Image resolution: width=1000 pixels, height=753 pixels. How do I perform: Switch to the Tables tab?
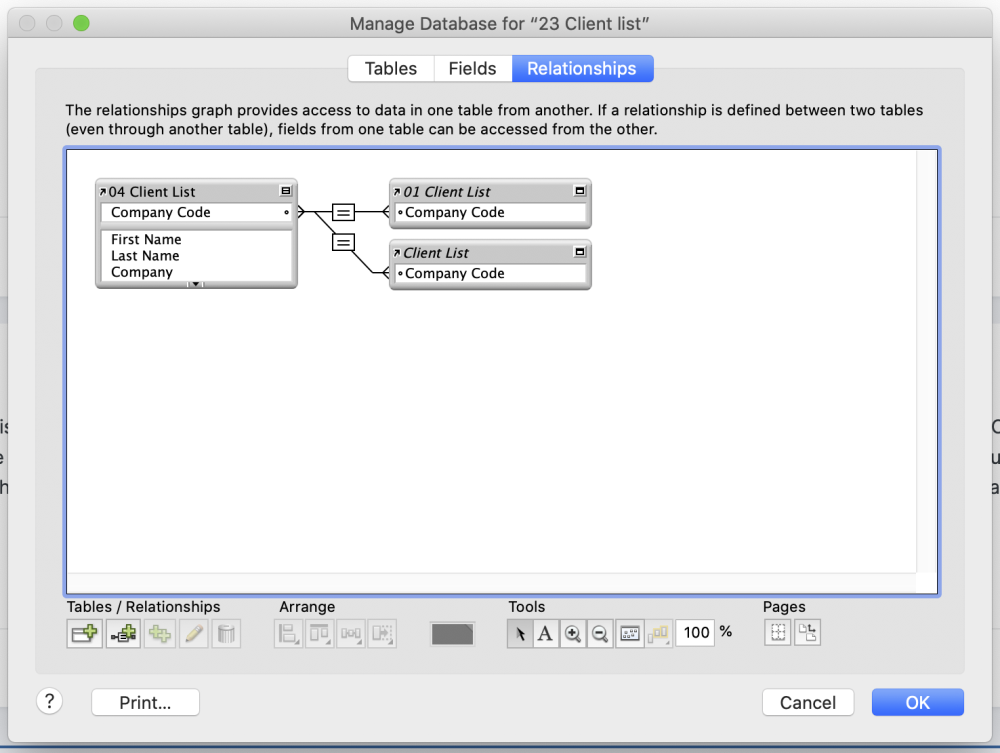tap(390, 68)
